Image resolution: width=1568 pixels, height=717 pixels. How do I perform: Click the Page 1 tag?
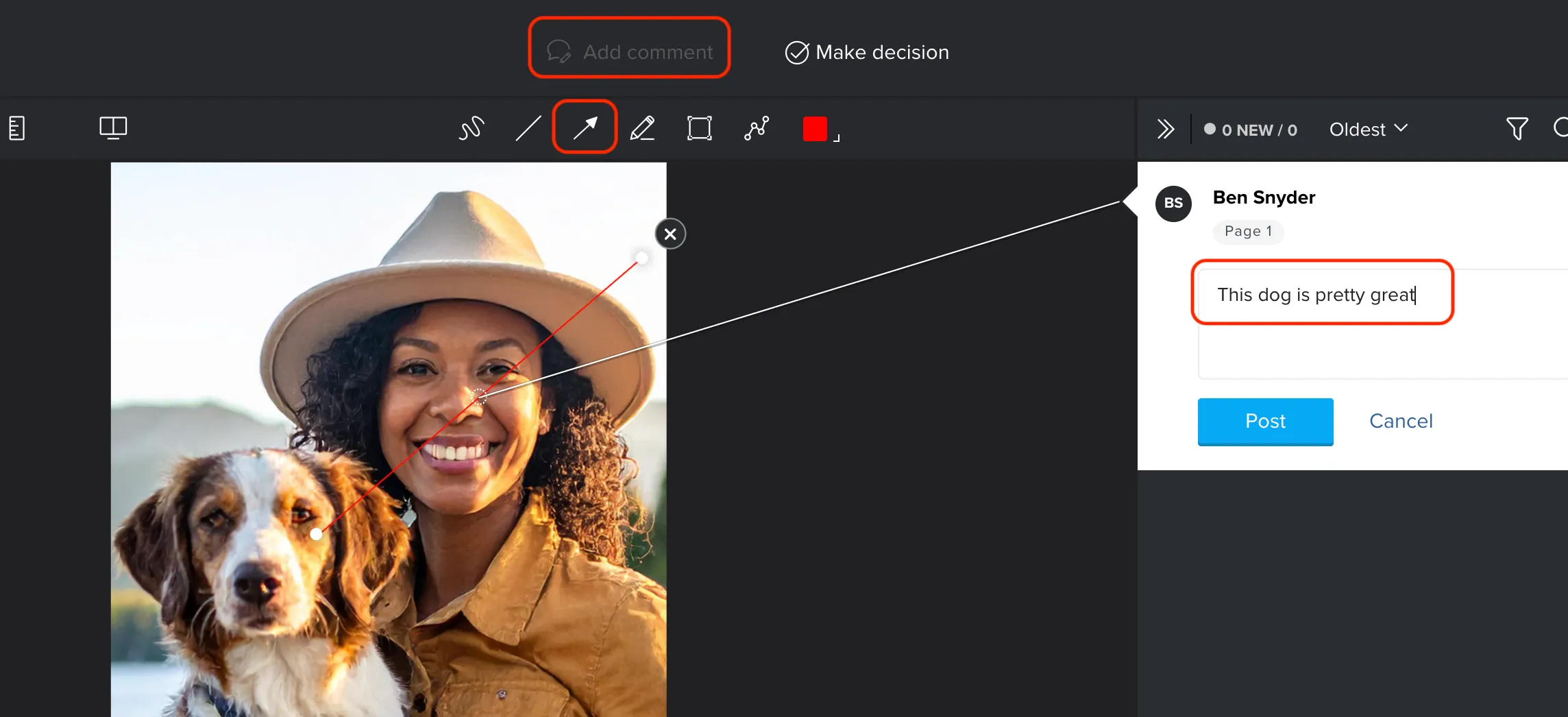[1248, 231]
